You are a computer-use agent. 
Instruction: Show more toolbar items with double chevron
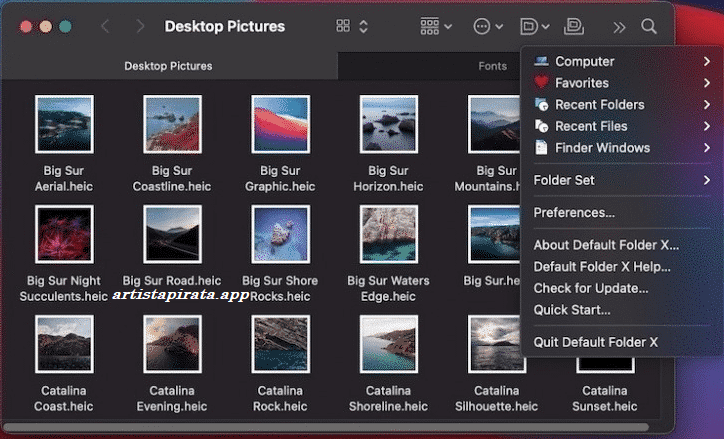[x=619, y=27]
